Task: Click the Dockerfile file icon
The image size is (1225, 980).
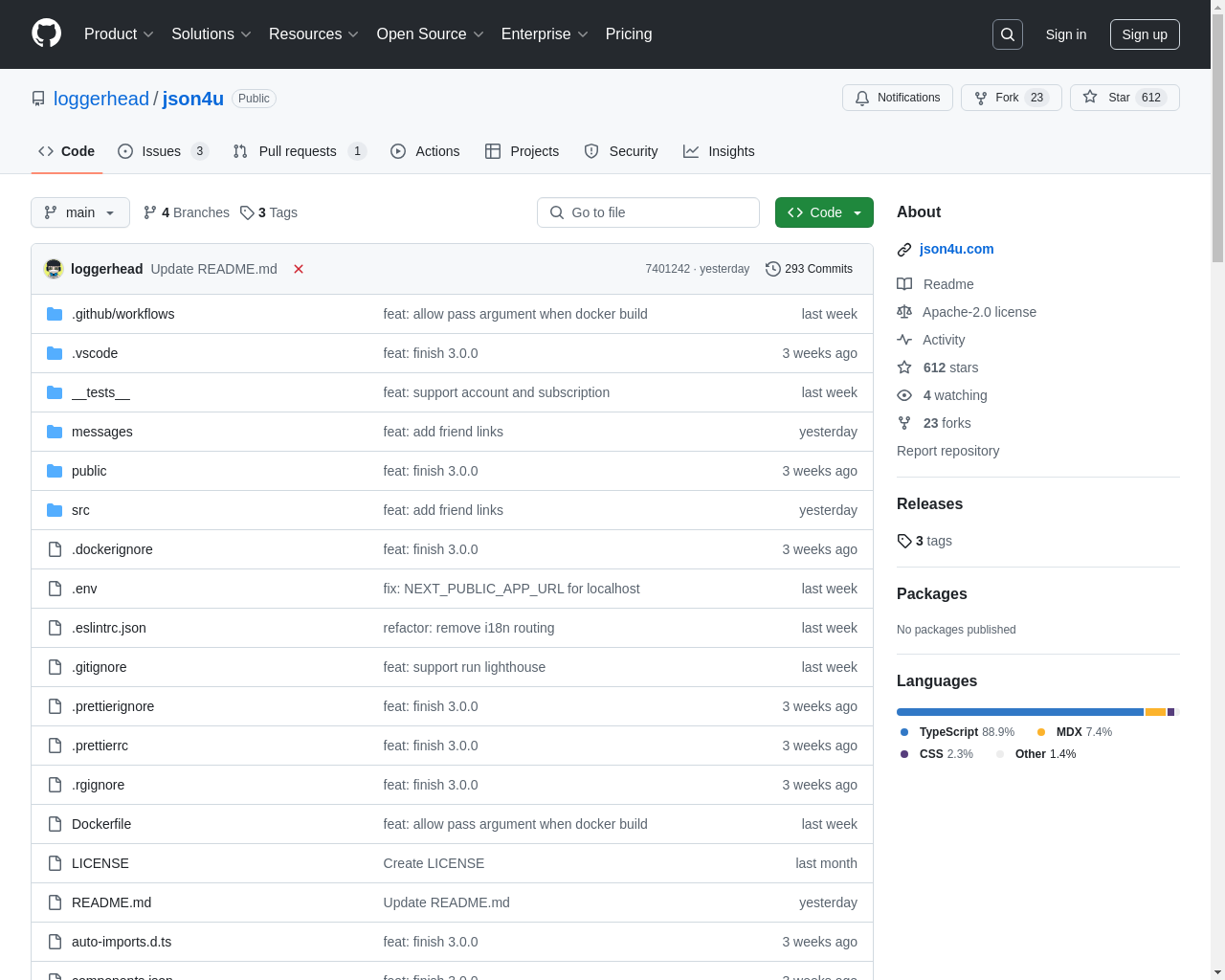Action: coord(55,824)
